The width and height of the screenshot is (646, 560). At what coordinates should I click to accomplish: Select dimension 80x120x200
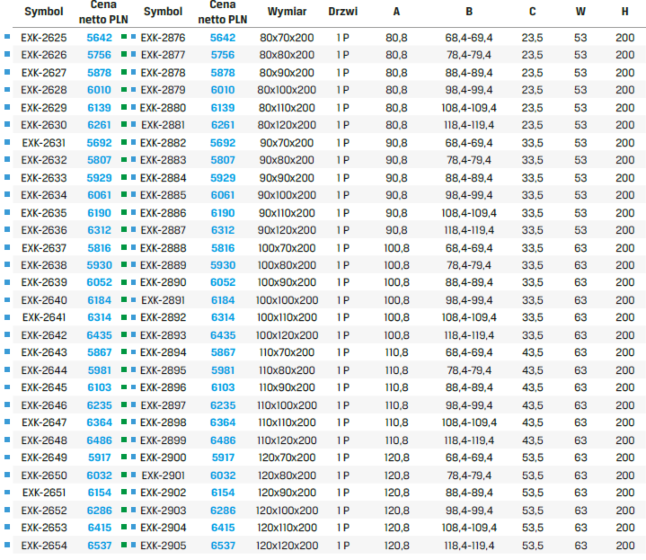pos(287,125)
